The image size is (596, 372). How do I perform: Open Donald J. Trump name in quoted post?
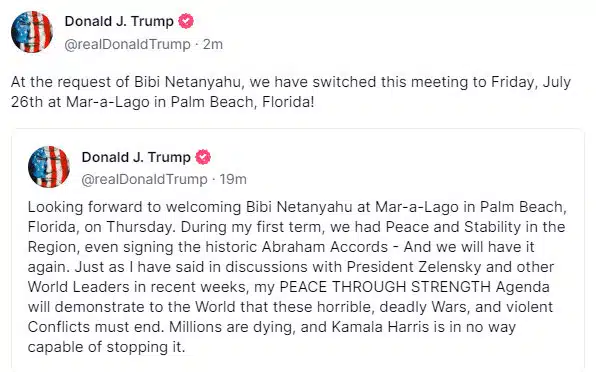[136, 157]
